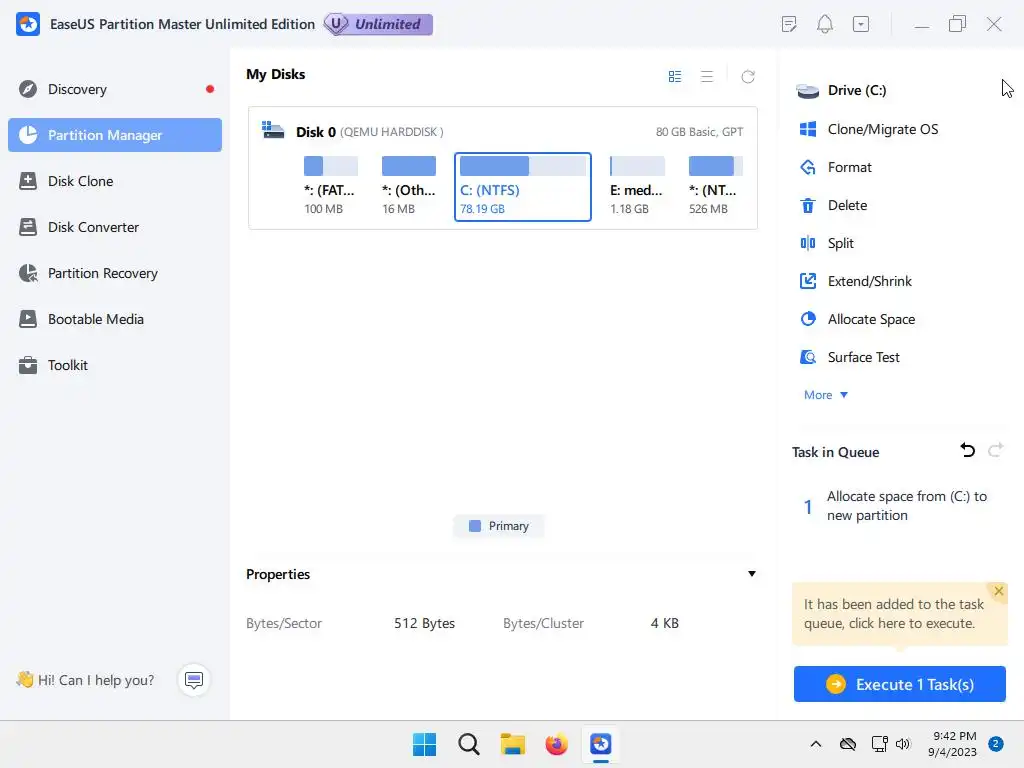Viewport: 1024px width, 768px height.
Task: Open the clock showing 9:42 PM
Action: pos(952,744)
